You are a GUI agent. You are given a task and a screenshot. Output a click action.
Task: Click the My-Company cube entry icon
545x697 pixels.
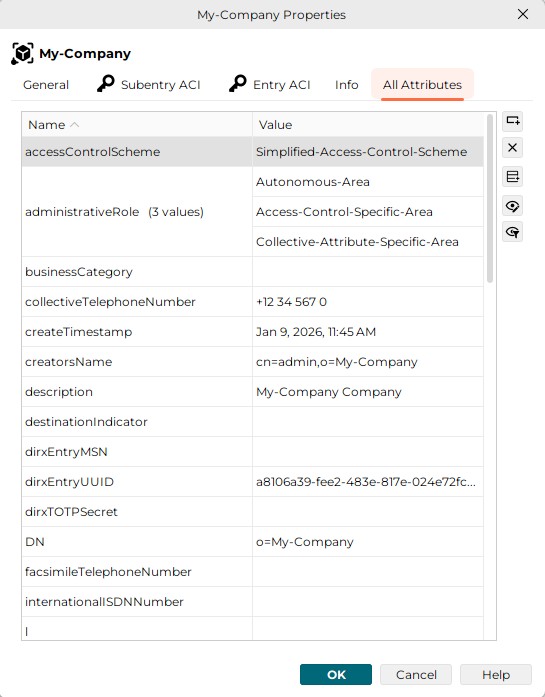22,53
